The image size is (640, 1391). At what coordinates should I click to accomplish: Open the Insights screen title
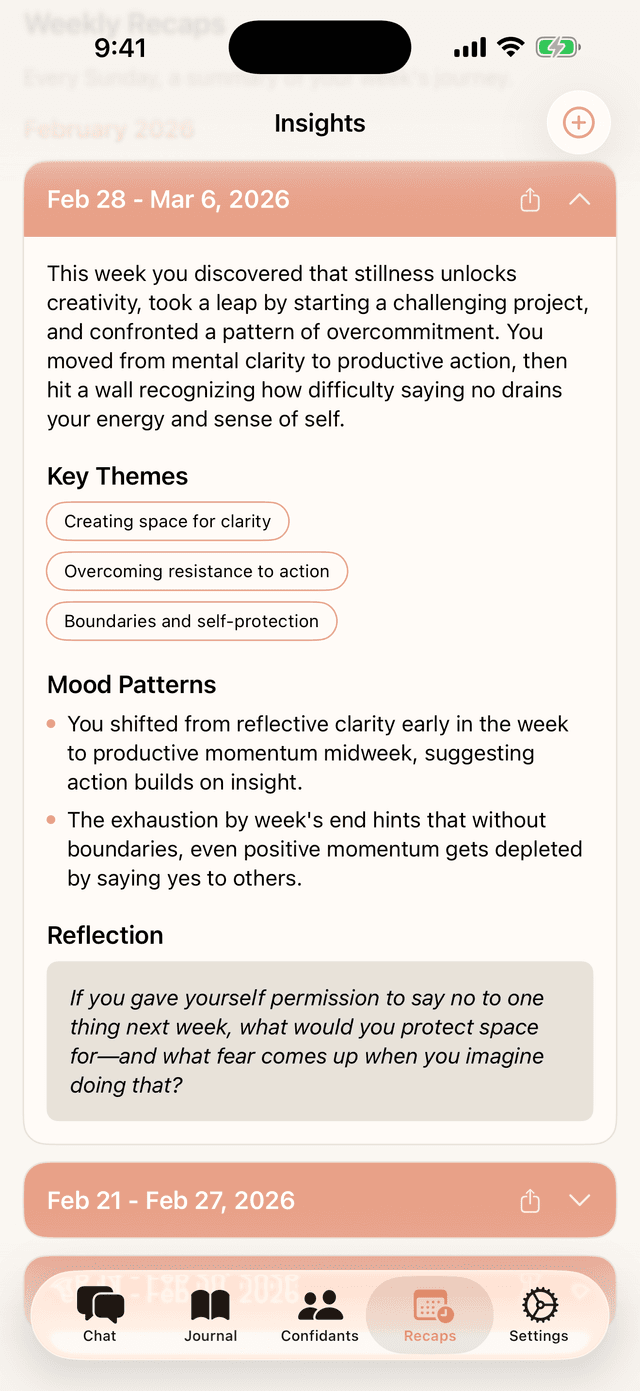click(x=319, y=123)
